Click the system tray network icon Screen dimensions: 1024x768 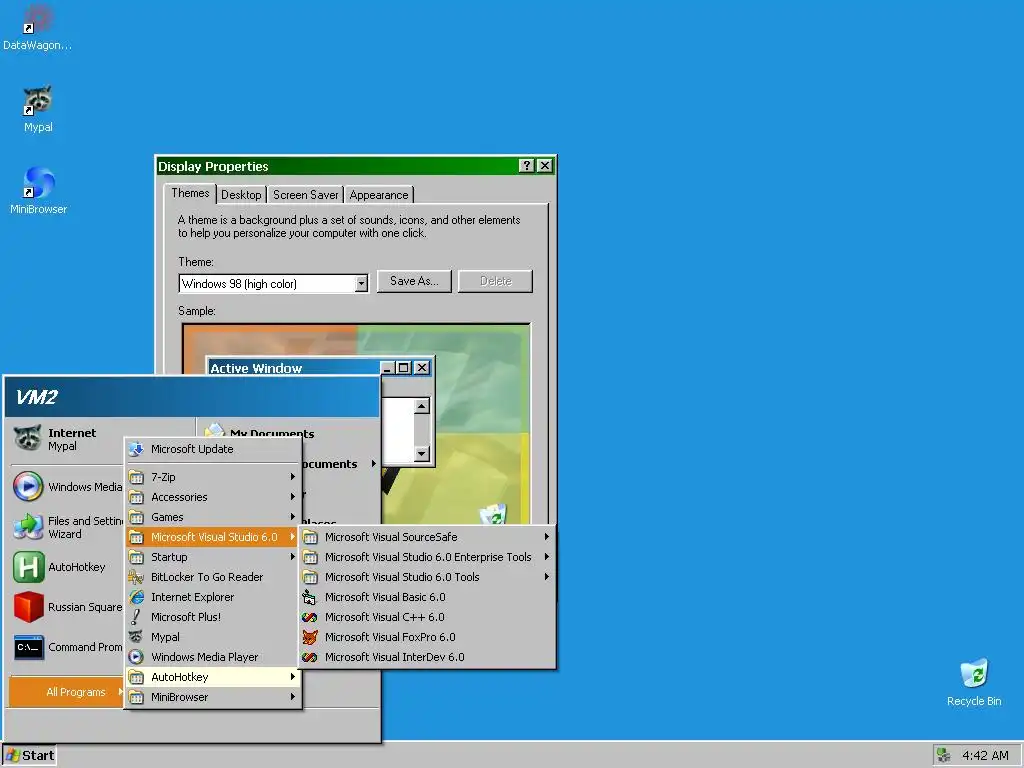point(943,756)
